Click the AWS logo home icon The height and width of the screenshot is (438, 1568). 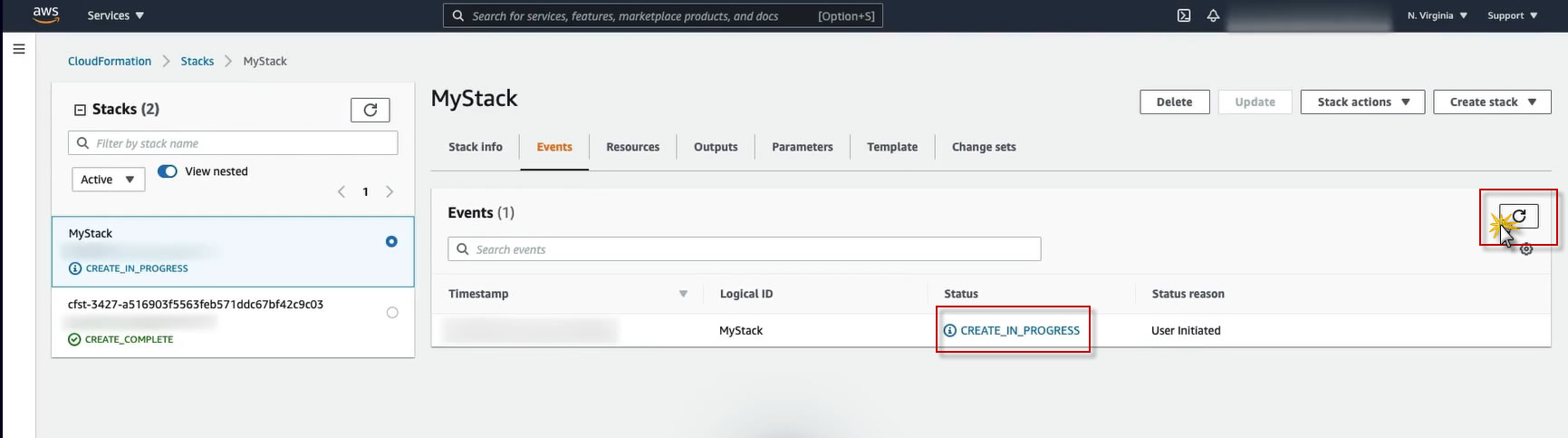[45, 15]
